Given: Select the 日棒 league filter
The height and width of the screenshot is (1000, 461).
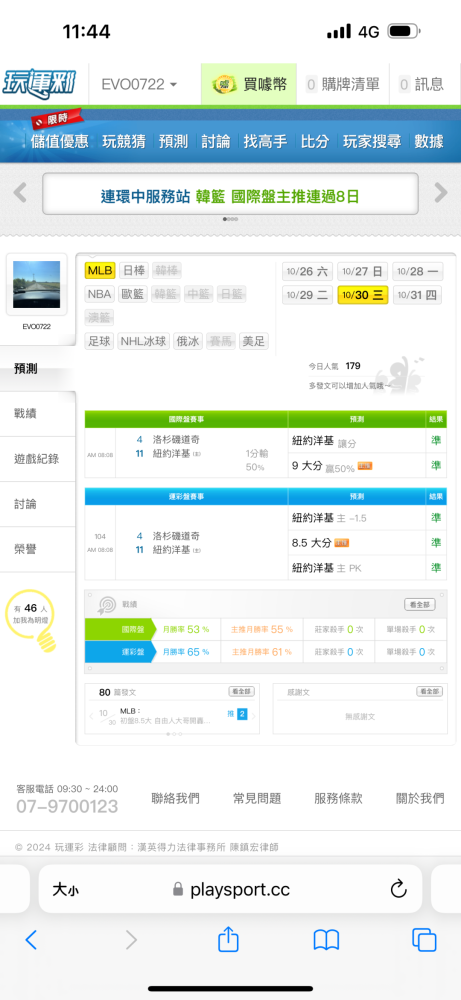Looking at the screenshot, I should click(134, 270).
